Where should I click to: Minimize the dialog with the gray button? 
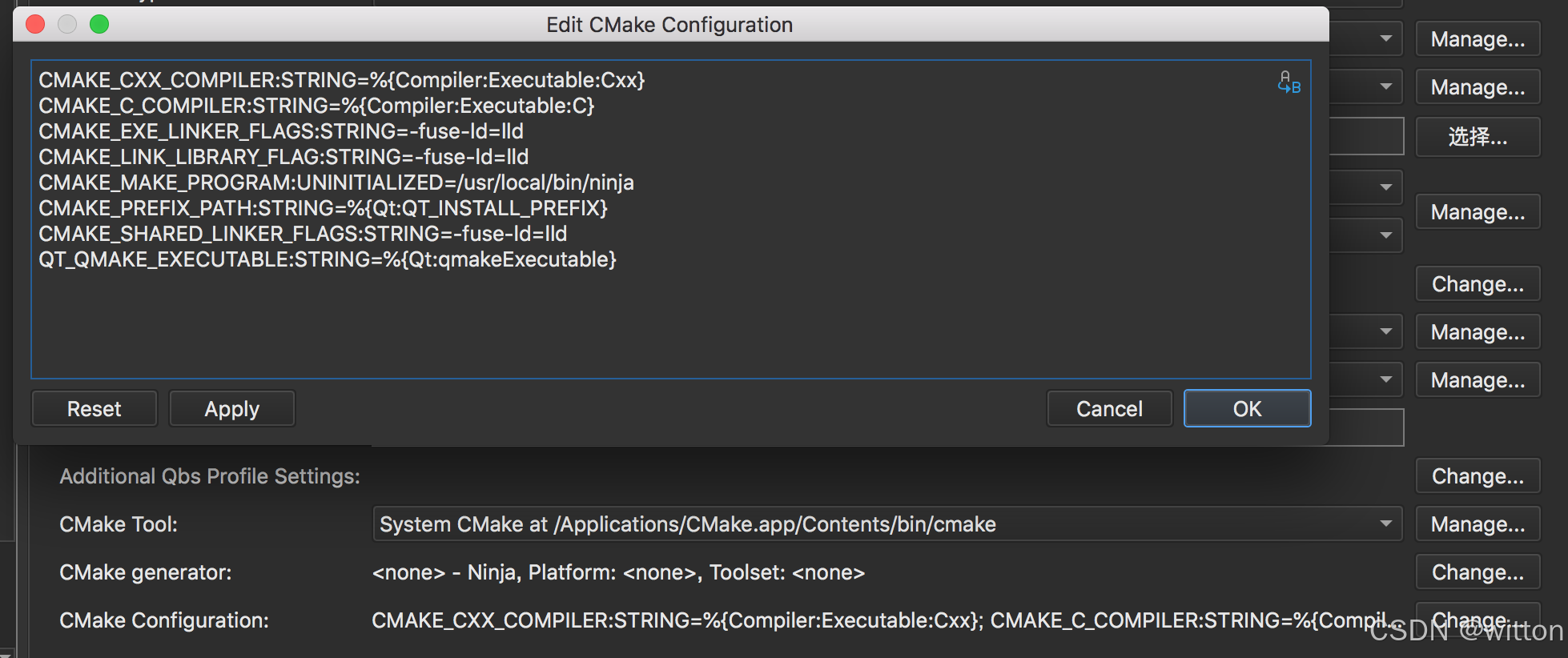click(67, 24)
